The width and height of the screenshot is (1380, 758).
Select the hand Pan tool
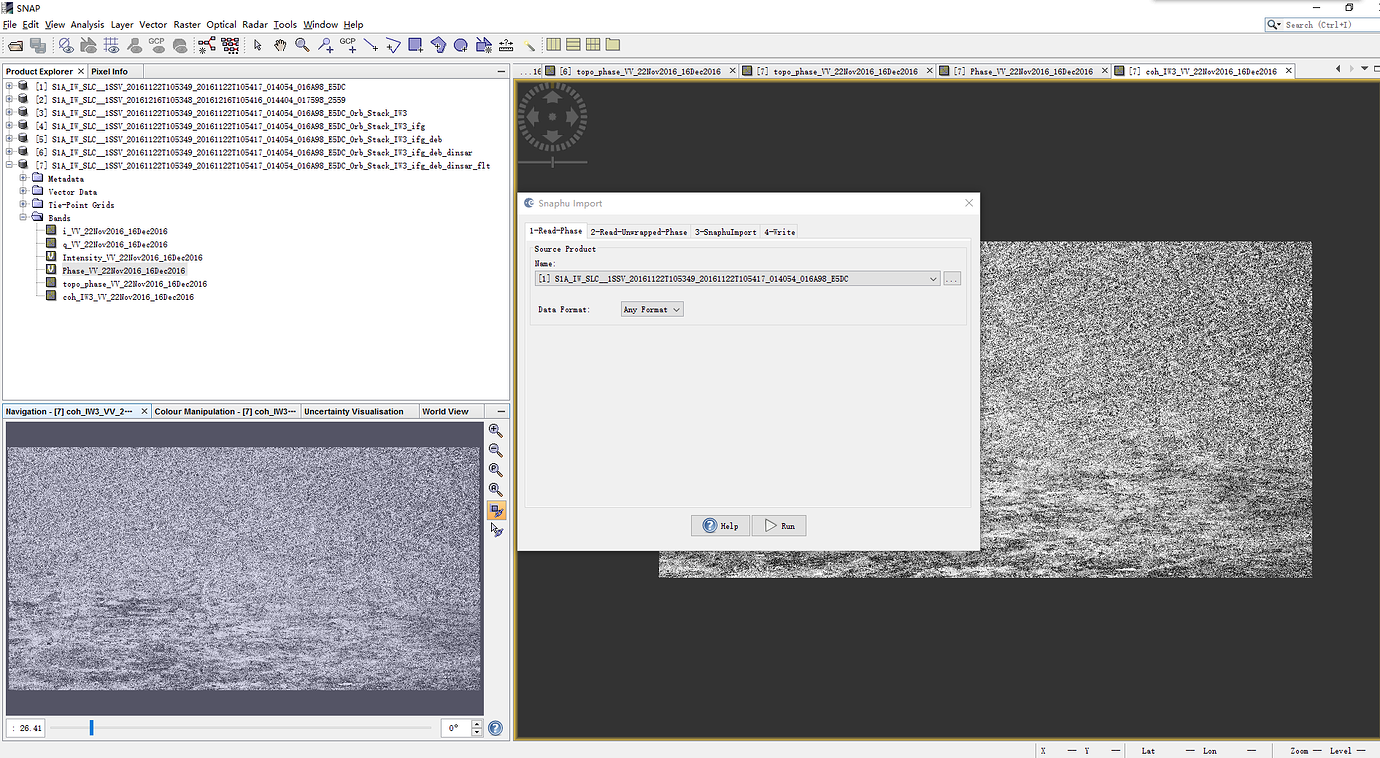click(280, 45)
